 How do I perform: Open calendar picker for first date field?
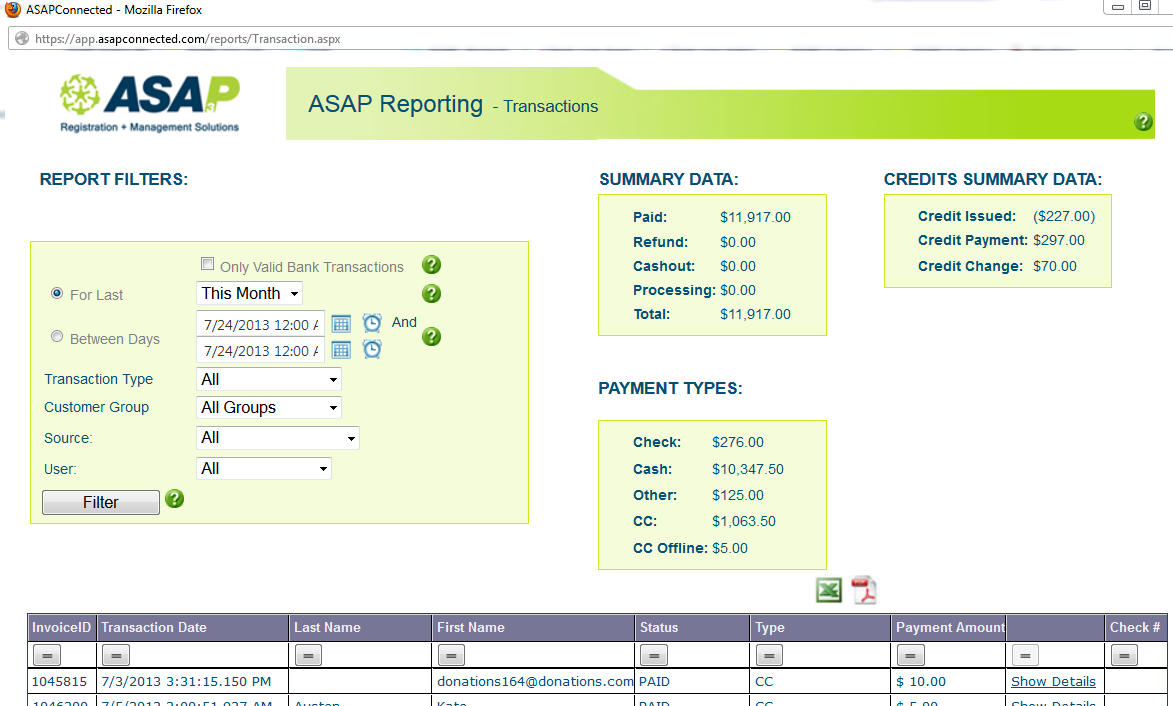[341, 323]
